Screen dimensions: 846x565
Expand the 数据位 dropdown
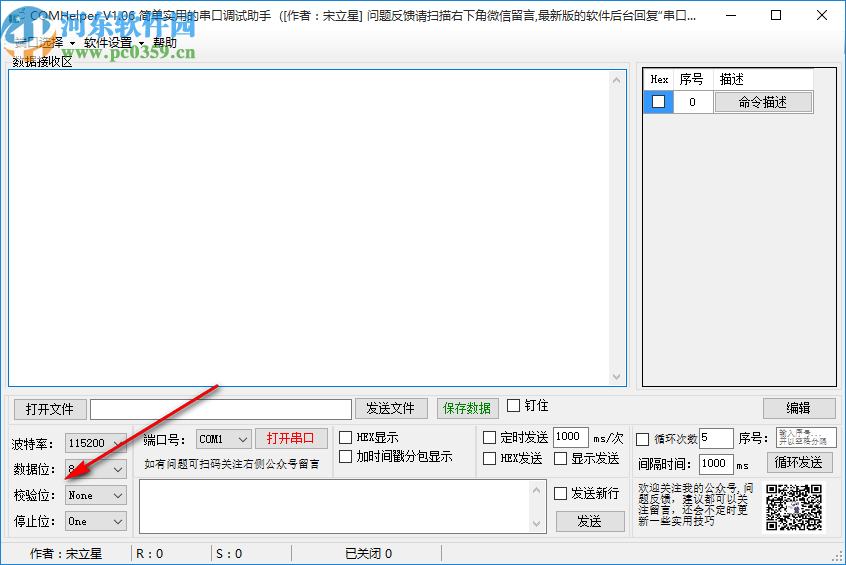click(x=95, y=469)
